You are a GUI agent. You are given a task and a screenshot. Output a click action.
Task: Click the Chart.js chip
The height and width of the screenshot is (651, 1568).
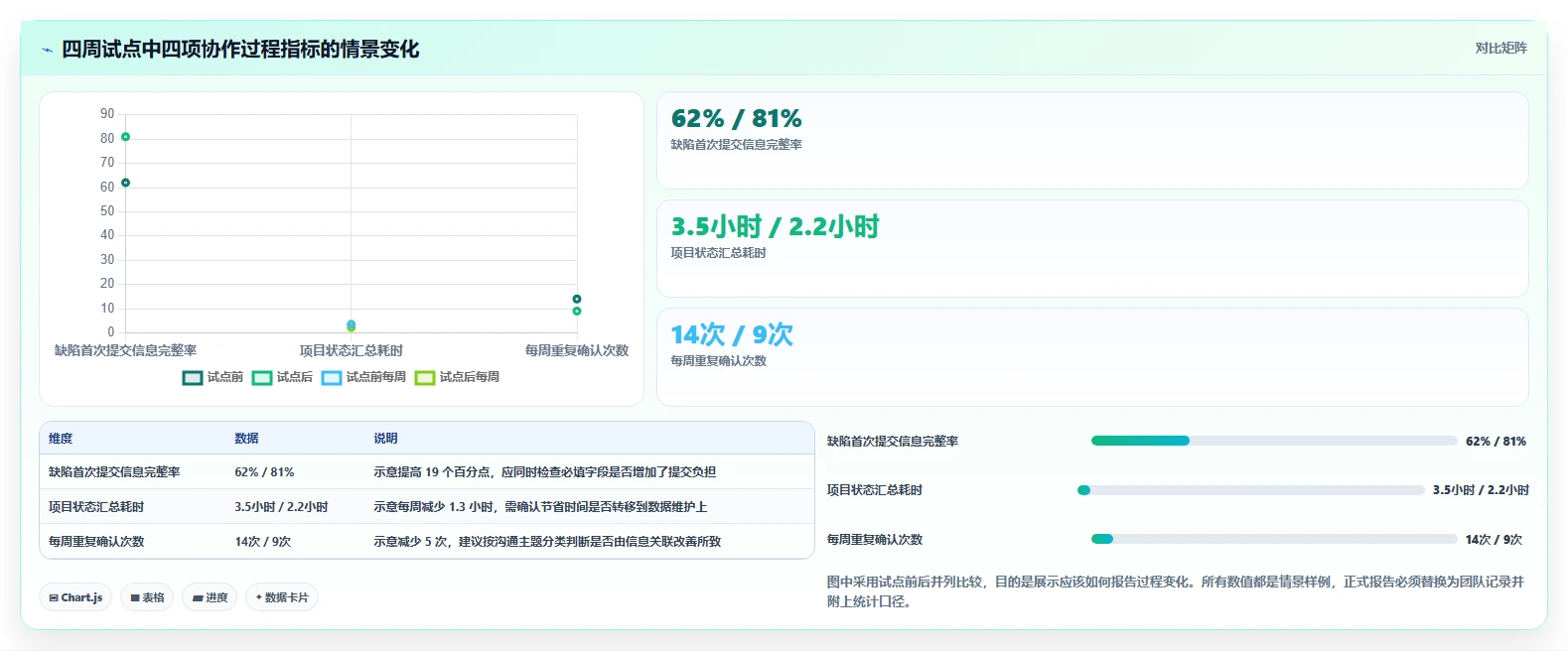[x=76, y=597]
